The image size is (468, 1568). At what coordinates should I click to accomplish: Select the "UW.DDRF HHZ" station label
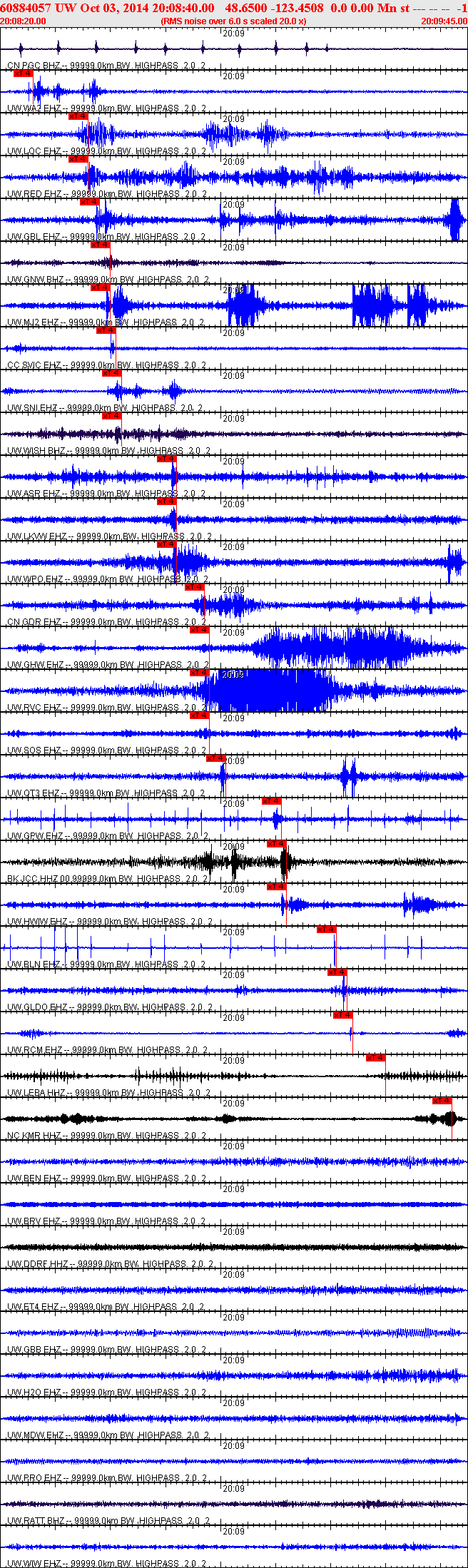pyautogui.click(x=37, y=1264)
